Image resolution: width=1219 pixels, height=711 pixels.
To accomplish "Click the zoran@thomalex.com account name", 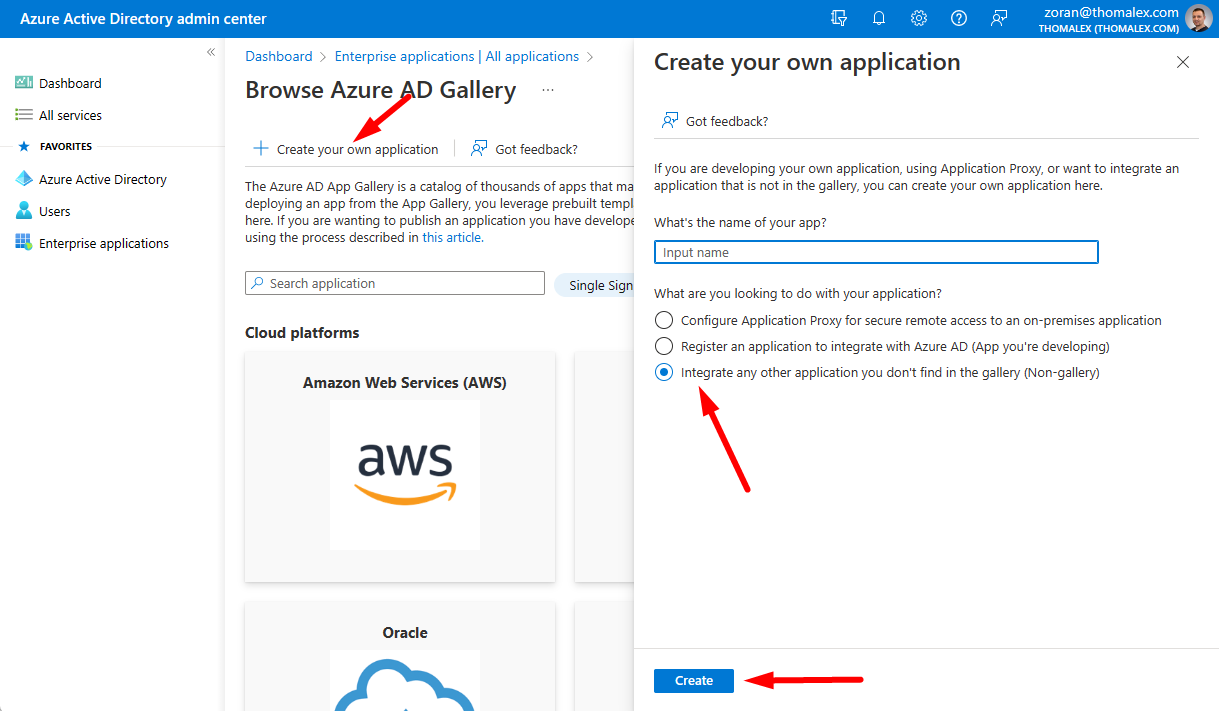I will pyautogui.click(x=1111, y=12).
